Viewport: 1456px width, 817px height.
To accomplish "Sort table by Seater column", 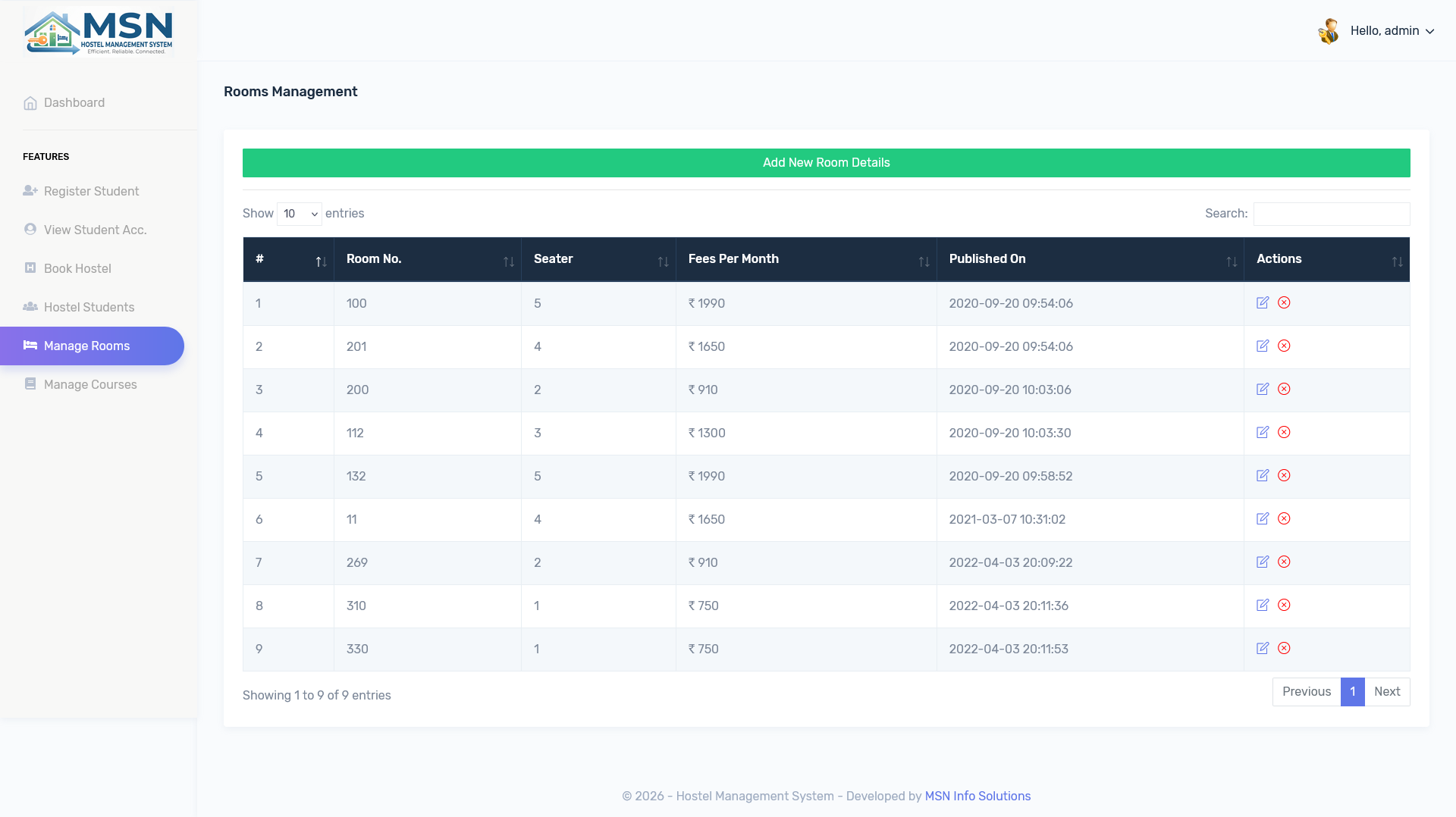I will coord(598,259).
